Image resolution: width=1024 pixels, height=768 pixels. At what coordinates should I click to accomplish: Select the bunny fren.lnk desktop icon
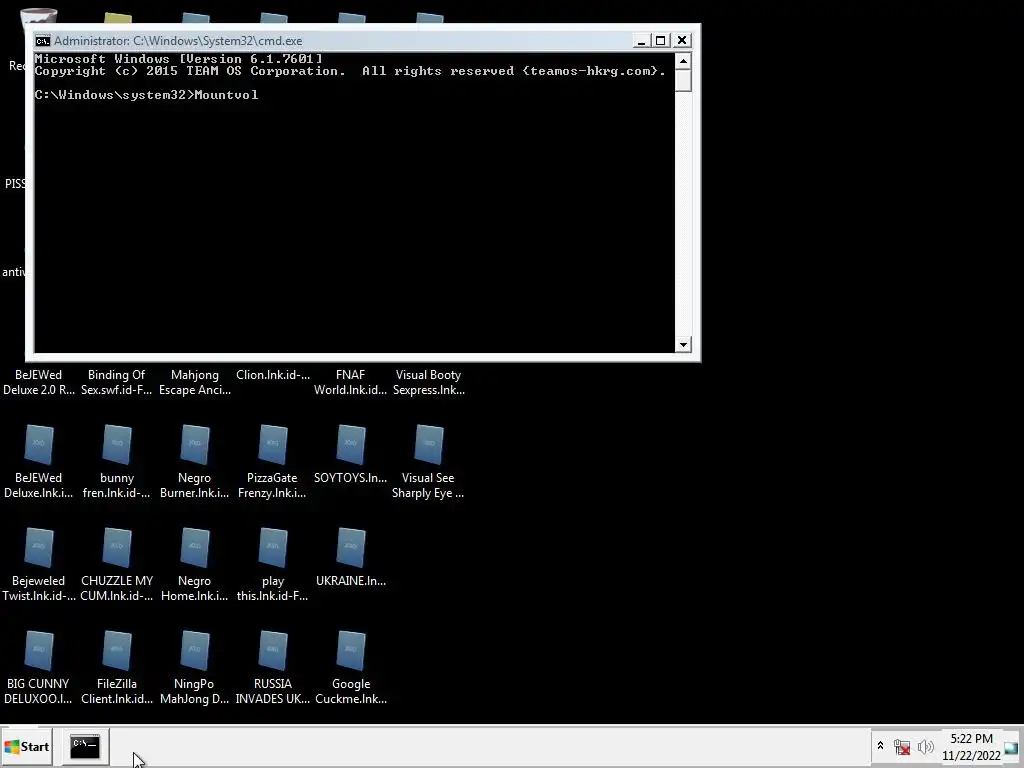pos(117,462)
